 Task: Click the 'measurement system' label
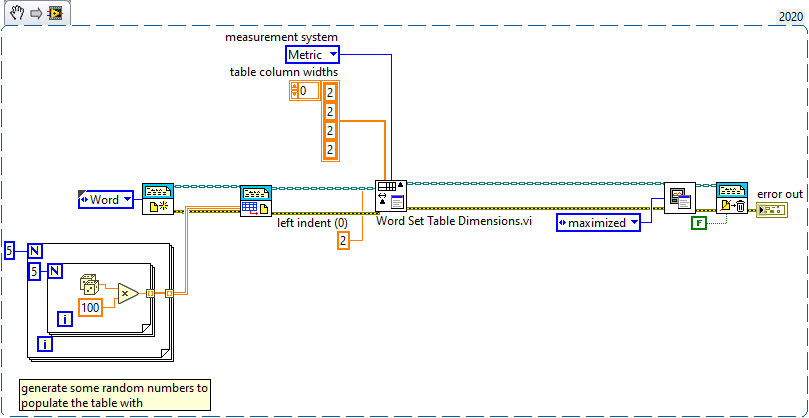click(282, 37)
